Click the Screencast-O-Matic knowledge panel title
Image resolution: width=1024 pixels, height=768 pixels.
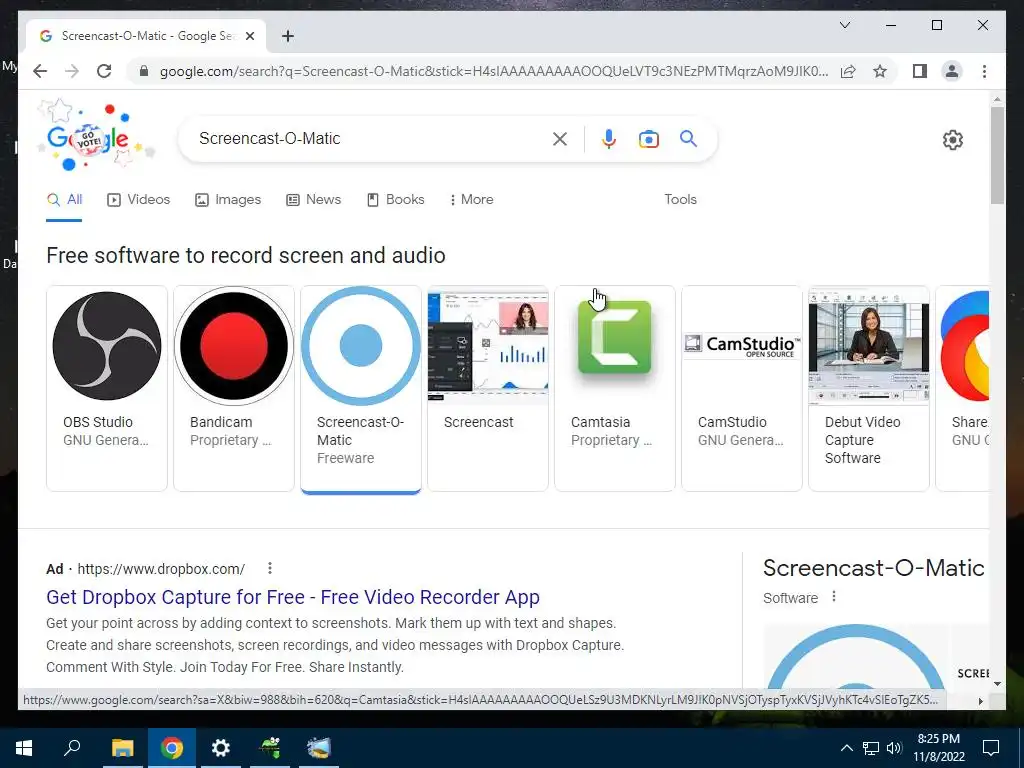tap(874, 568)
